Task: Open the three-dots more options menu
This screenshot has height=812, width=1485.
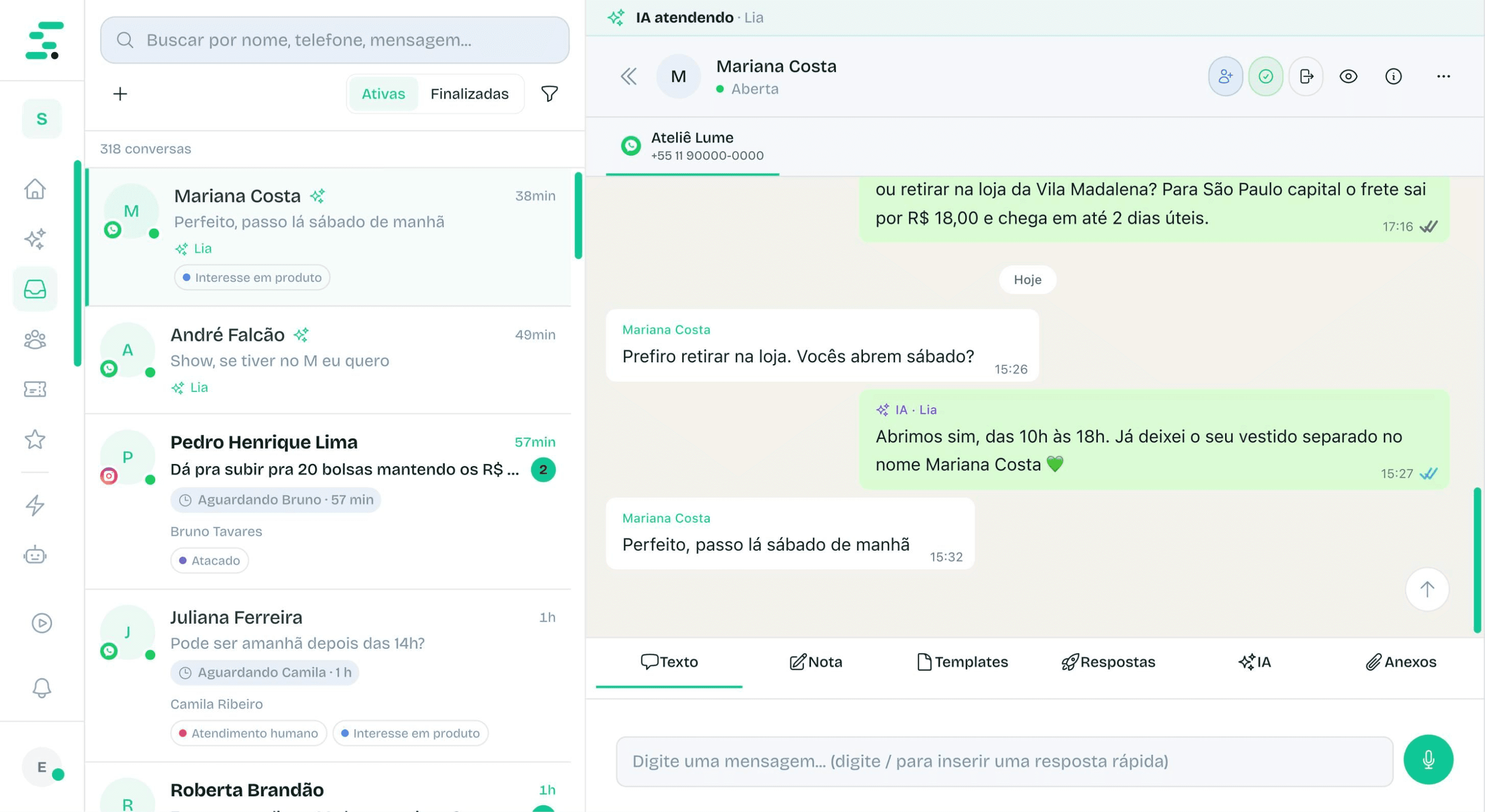Action: pos(1444,76)
